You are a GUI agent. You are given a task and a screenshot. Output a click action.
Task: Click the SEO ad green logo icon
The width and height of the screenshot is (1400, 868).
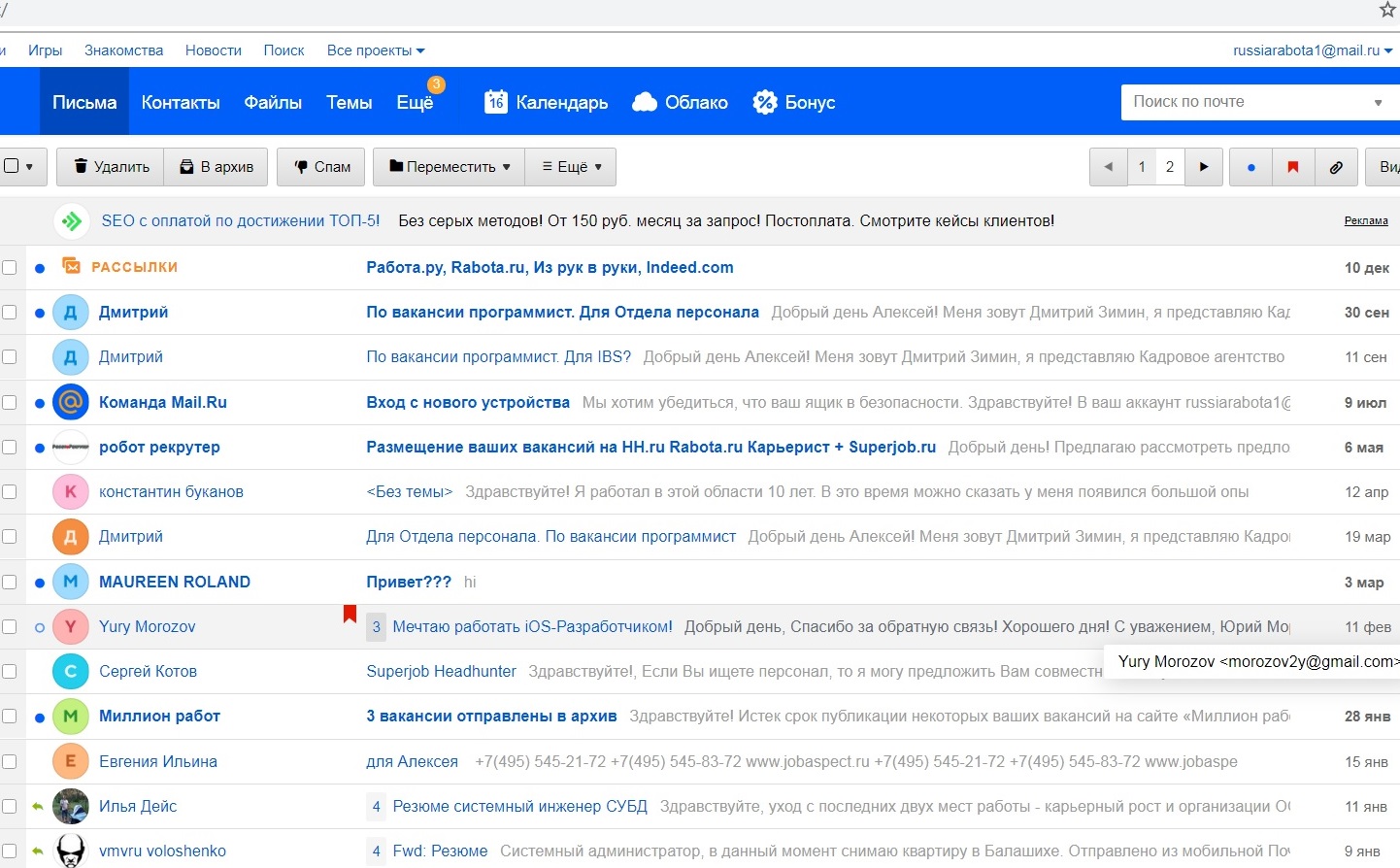point(71,221)
